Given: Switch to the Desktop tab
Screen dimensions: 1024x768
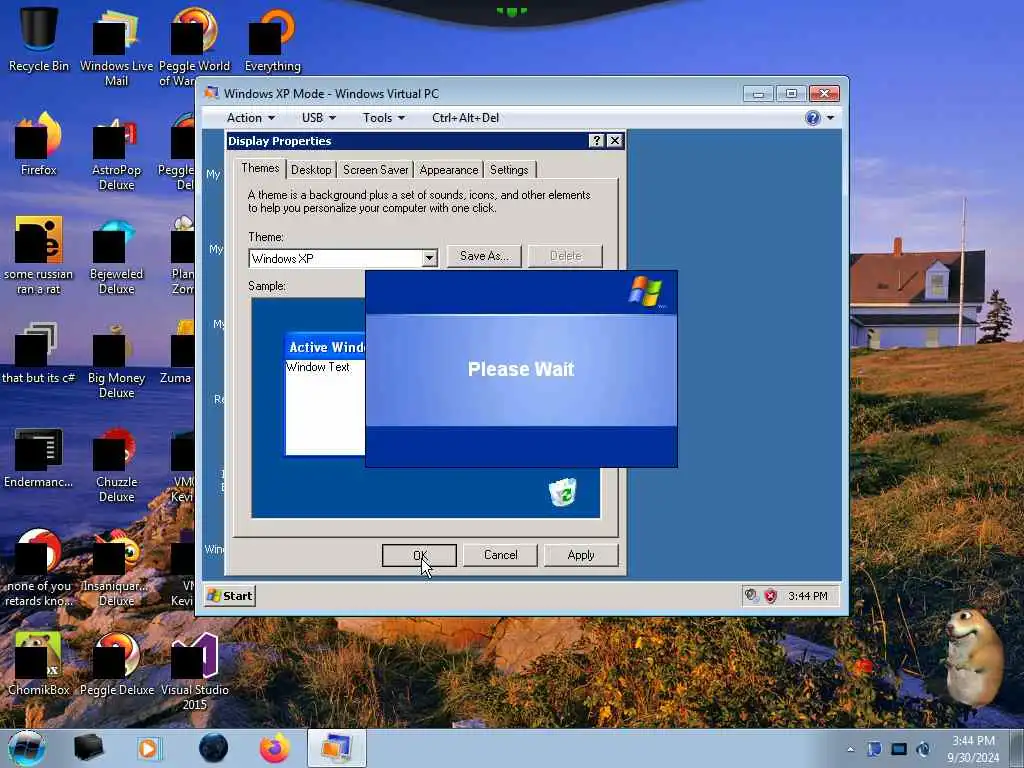Looking at the screenshot, I should pos(311,170).
